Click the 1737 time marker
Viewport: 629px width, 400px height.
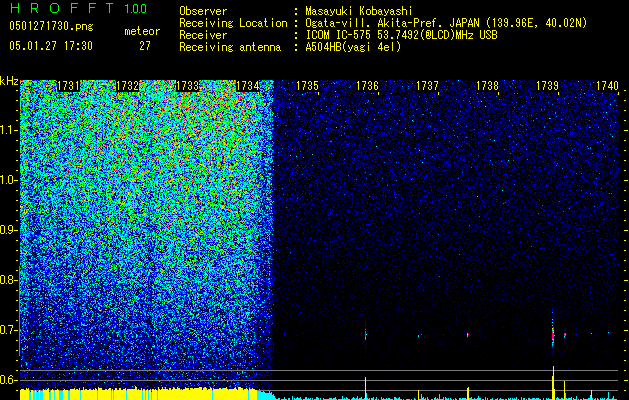pyautogui.click(x=427, y=86)
